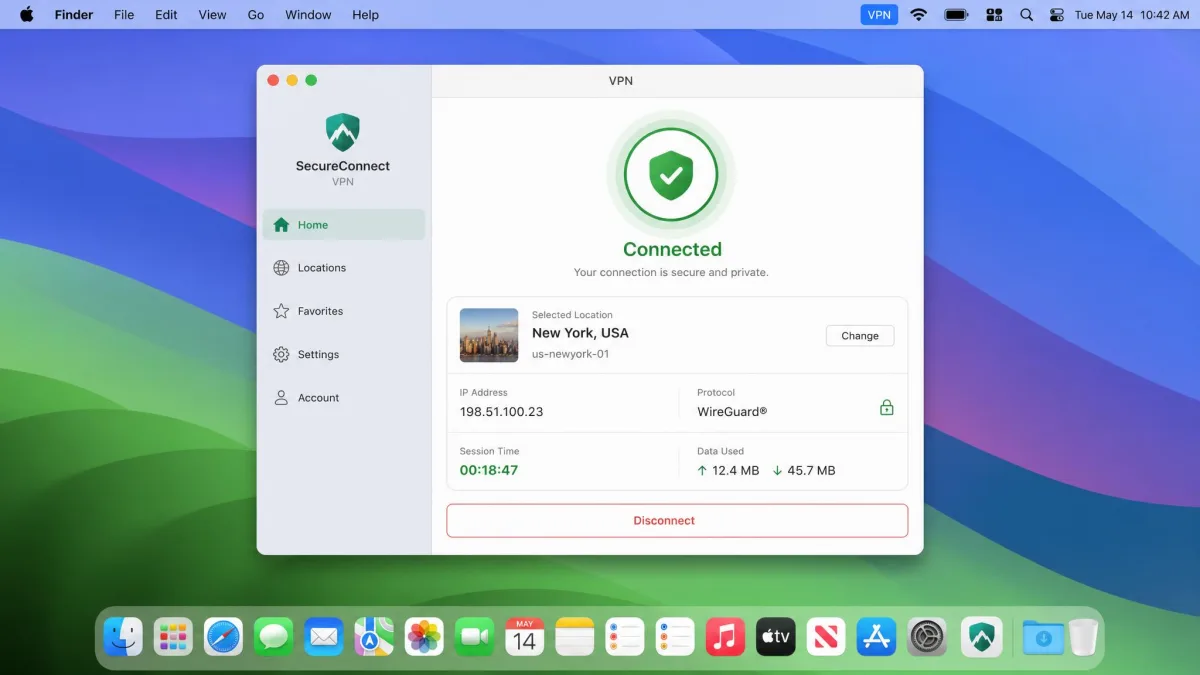Open the Favorites star item
1200x675 pixels.
(x=343, y=311)
